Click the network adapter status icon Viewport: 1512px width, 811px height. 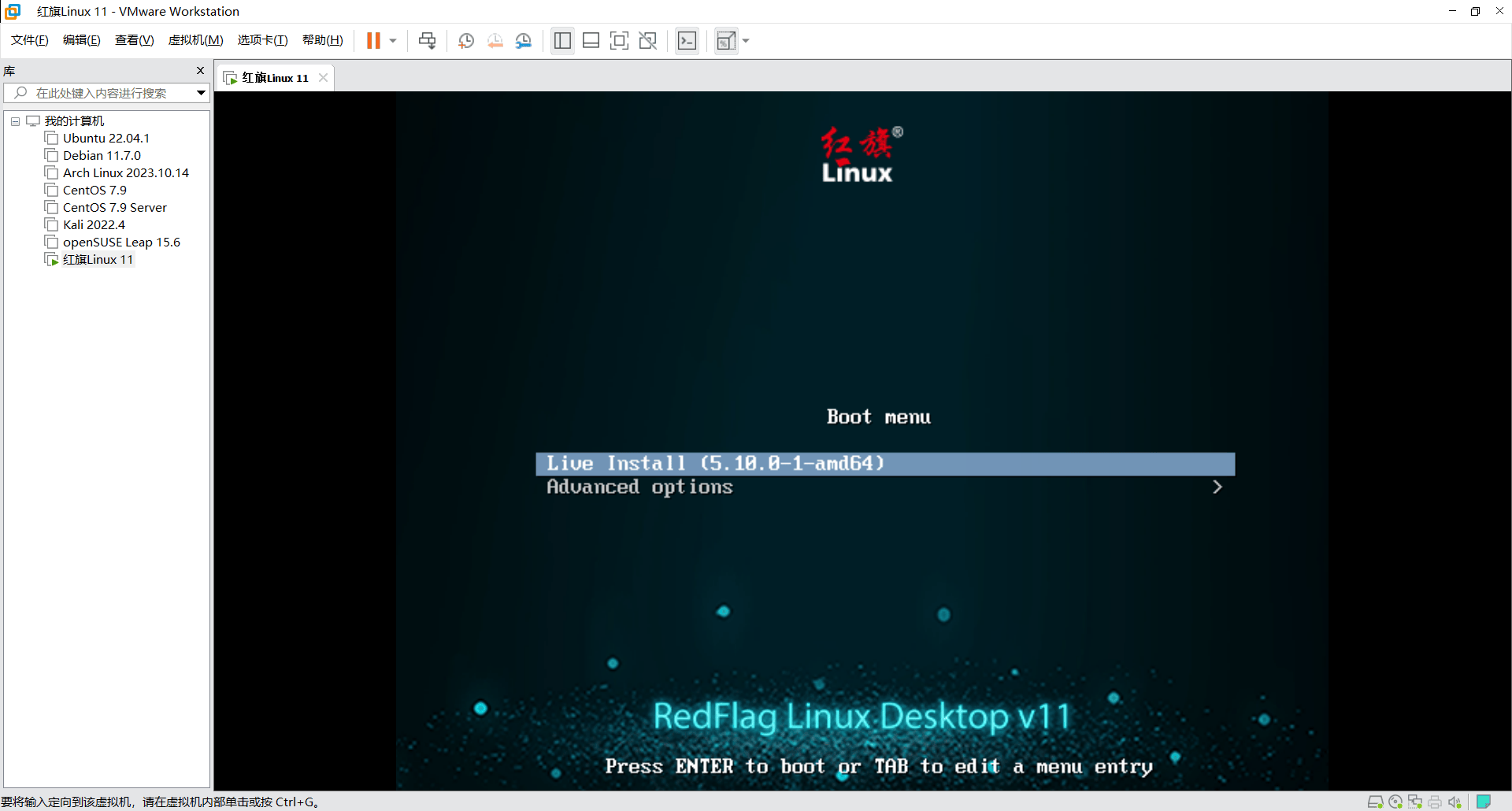point(1415,802)
